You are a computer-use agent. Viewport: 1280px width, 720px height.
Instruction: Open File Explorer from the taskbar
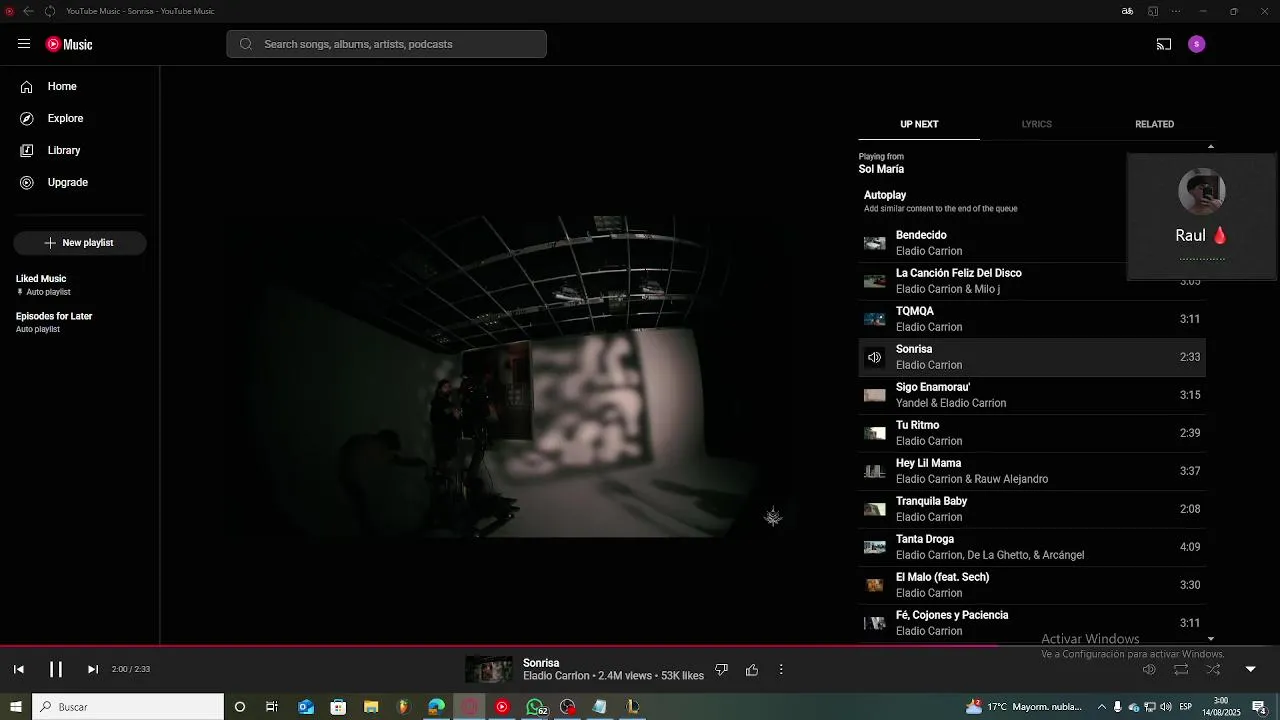tap(371, 707)
